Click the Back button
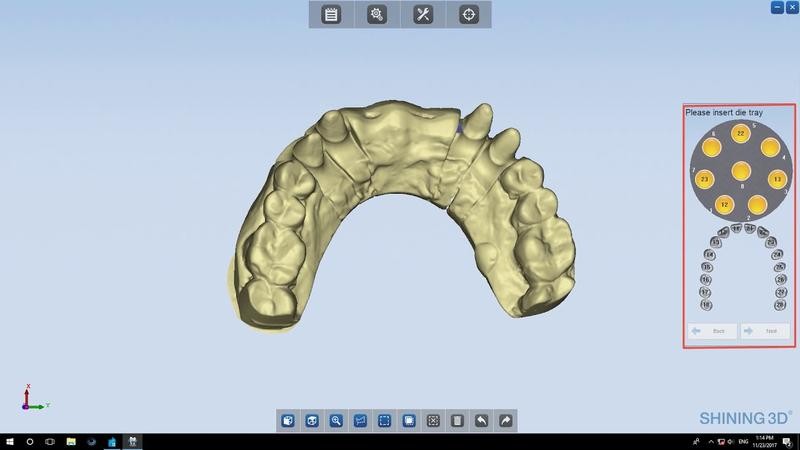800x450 pixels. coord(713,331)
